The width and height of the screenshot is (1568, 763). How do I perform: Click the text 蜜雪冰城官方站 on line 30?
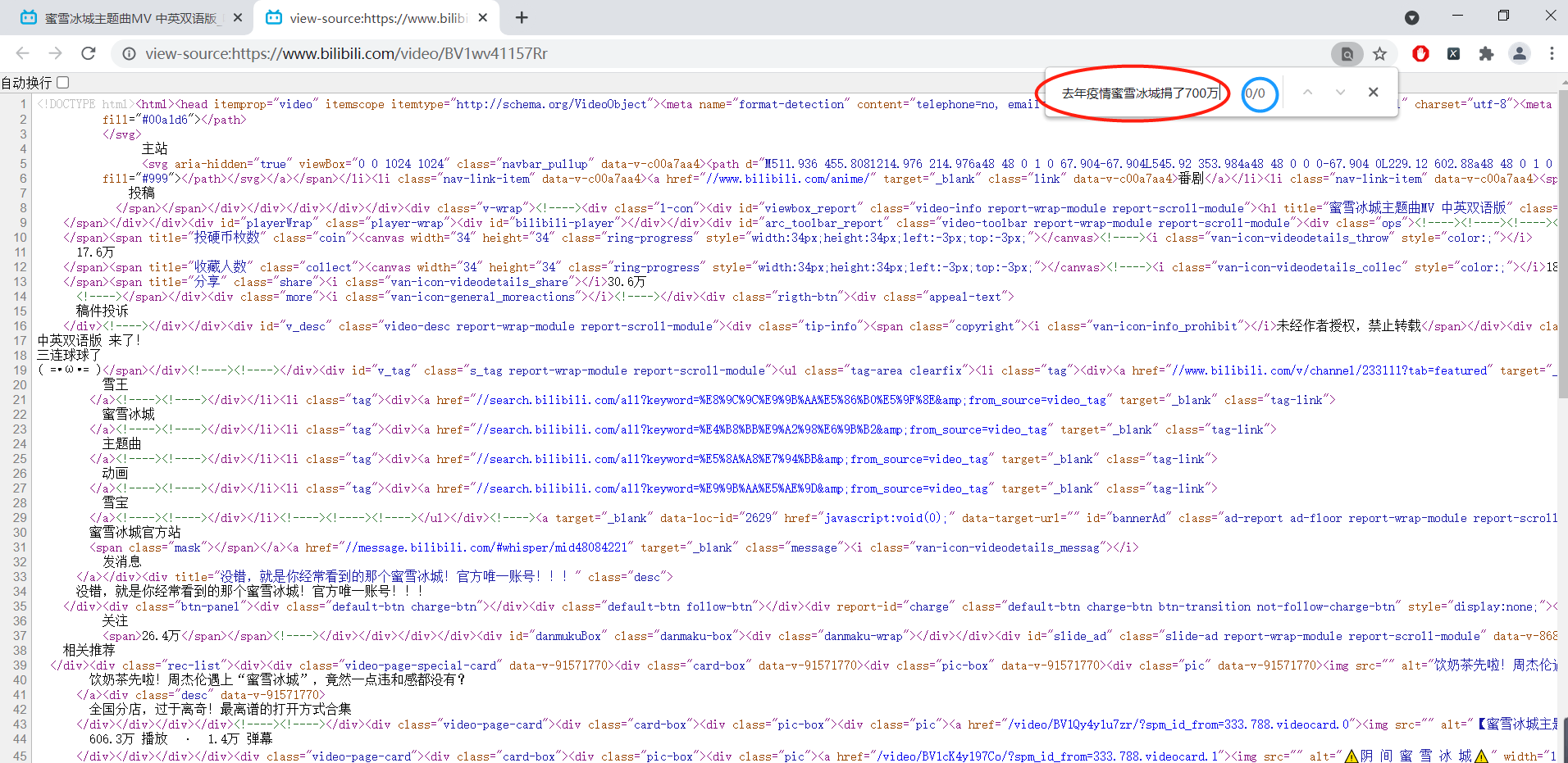click(x=135, y=533)
